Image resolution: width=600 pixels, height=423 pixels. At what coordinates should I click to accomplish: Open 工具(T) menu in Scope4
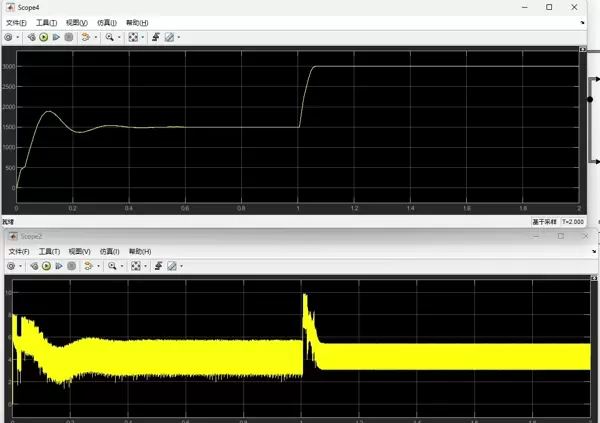click(x=46, y=22)
